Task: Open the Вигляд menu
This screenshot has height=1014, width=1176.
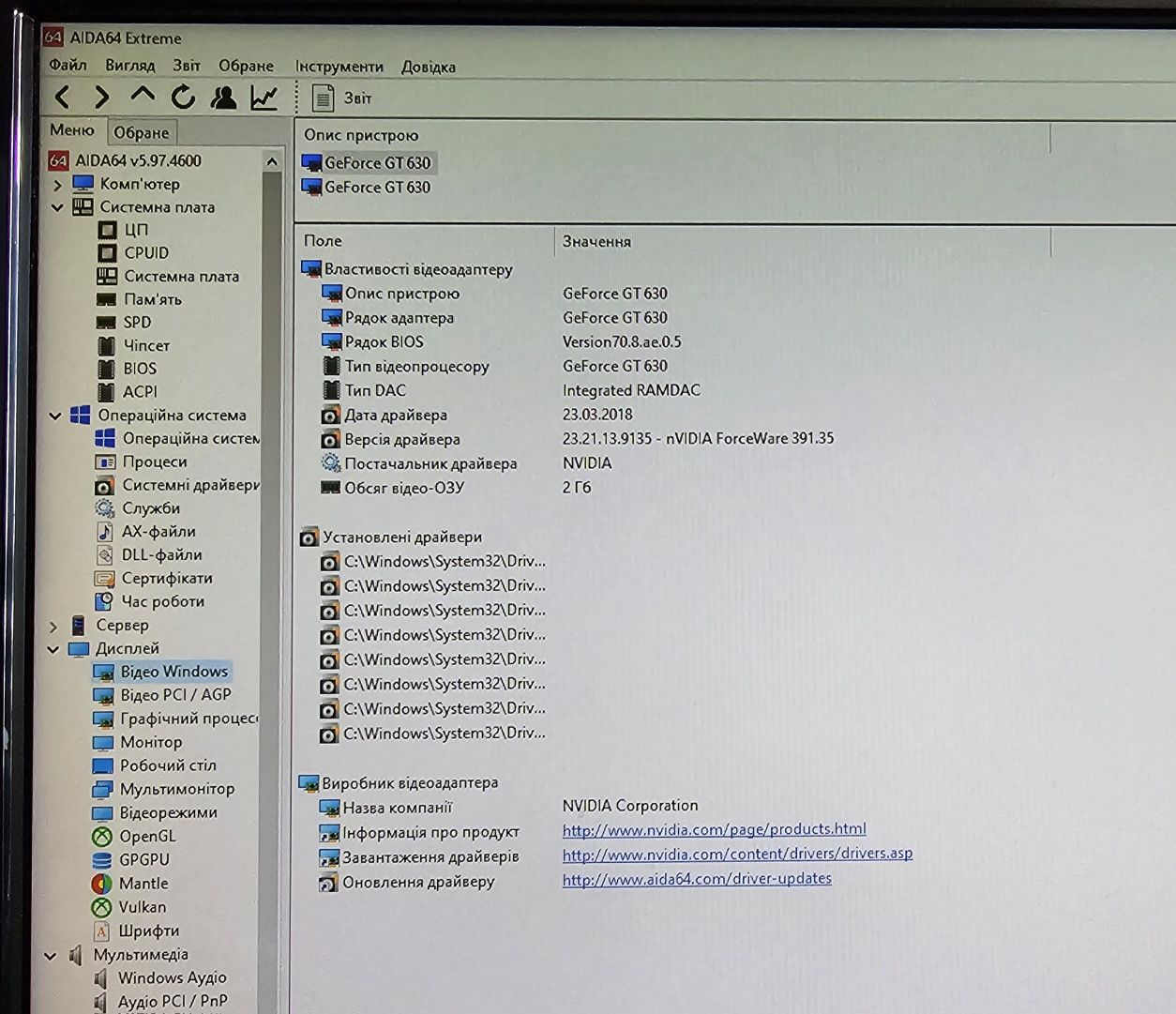Action: (x=129, y=65)
